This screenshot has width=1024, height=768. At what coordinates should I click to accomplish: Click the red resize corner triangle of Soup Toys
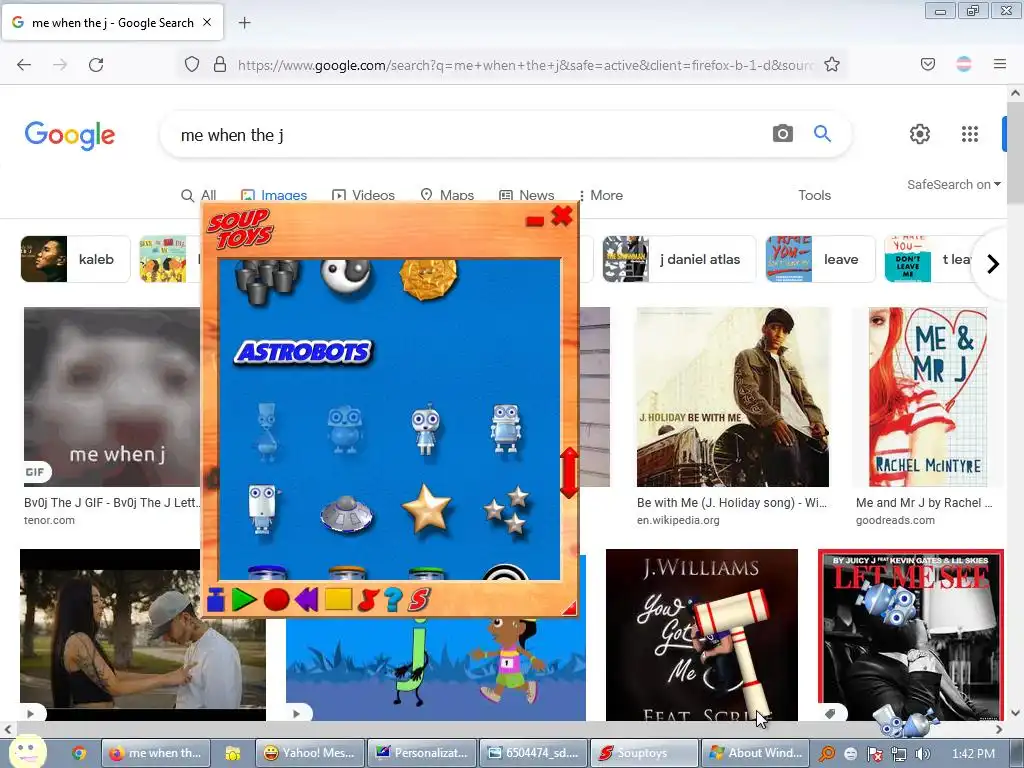click(x=569, y=609)
